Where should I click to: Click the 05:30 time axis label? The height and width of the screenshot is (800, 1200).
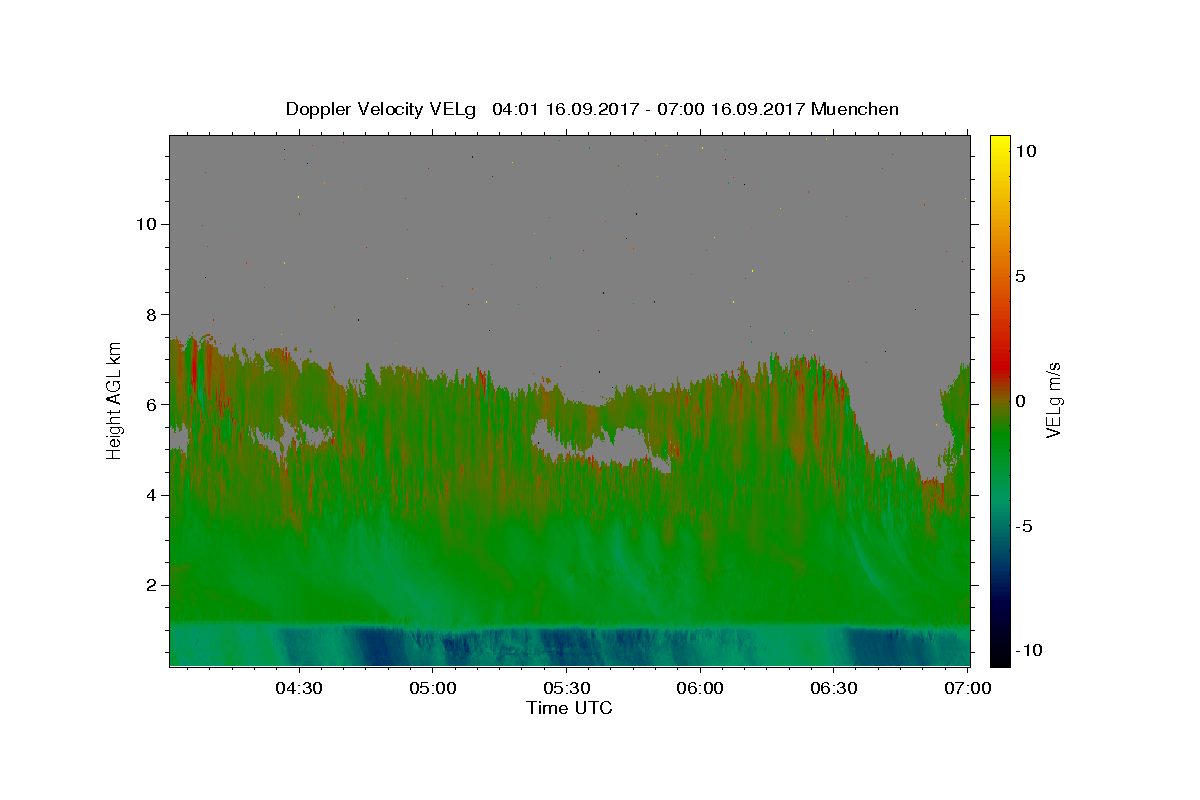(x=566, y=688)
